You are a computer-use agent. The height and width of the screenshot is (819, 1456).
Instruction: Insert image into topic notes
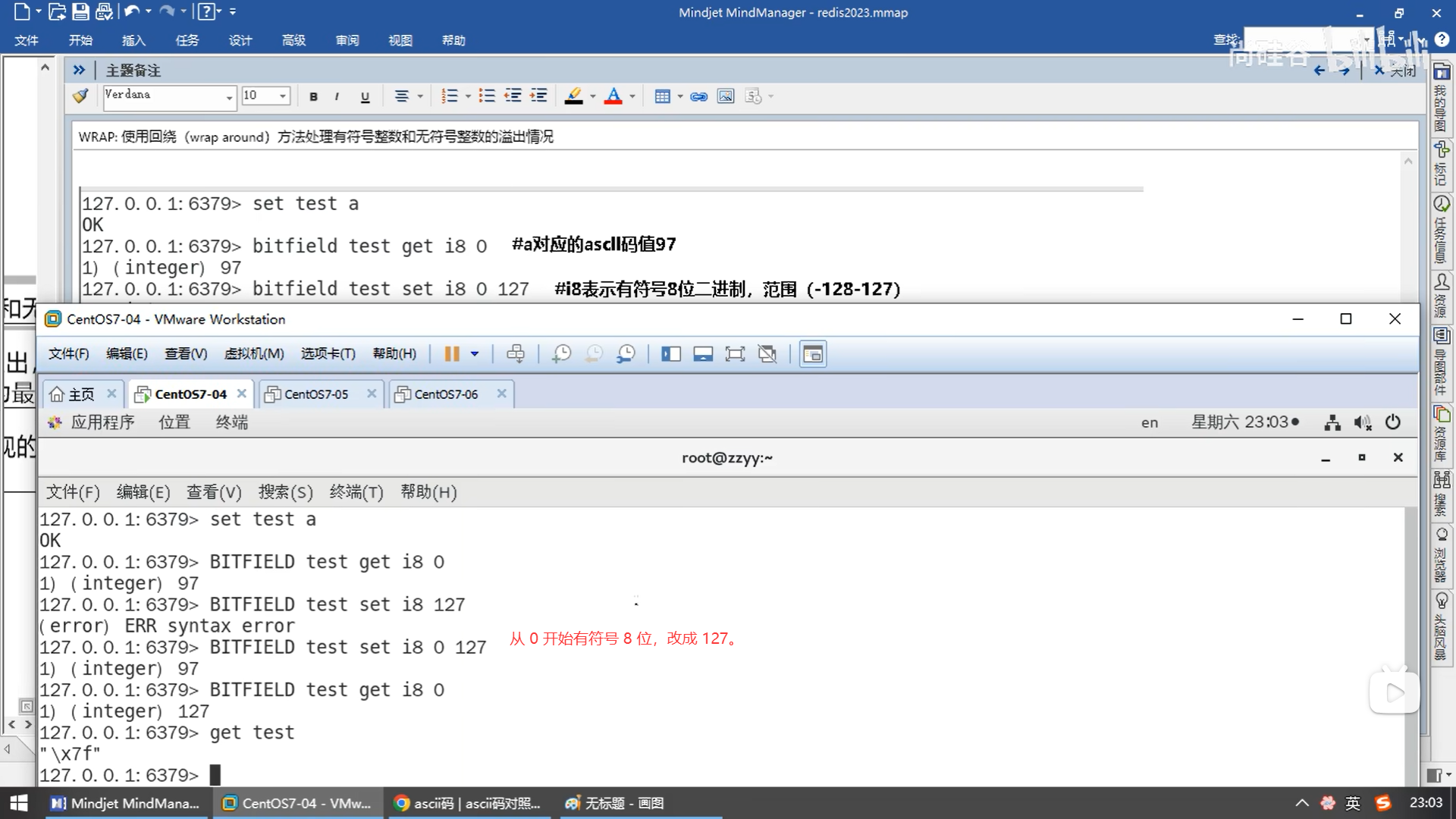coord(726,96)
